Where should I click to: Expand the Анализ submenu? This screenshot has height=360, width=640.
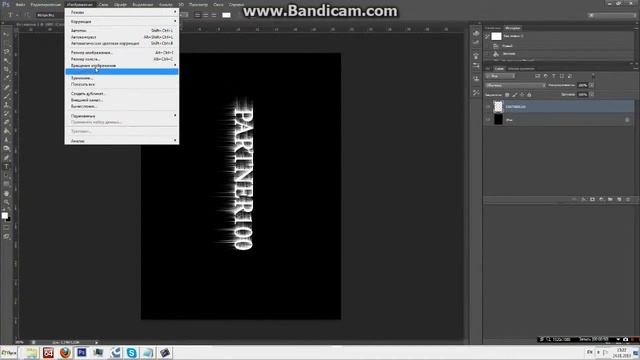(x=122, y=141)
